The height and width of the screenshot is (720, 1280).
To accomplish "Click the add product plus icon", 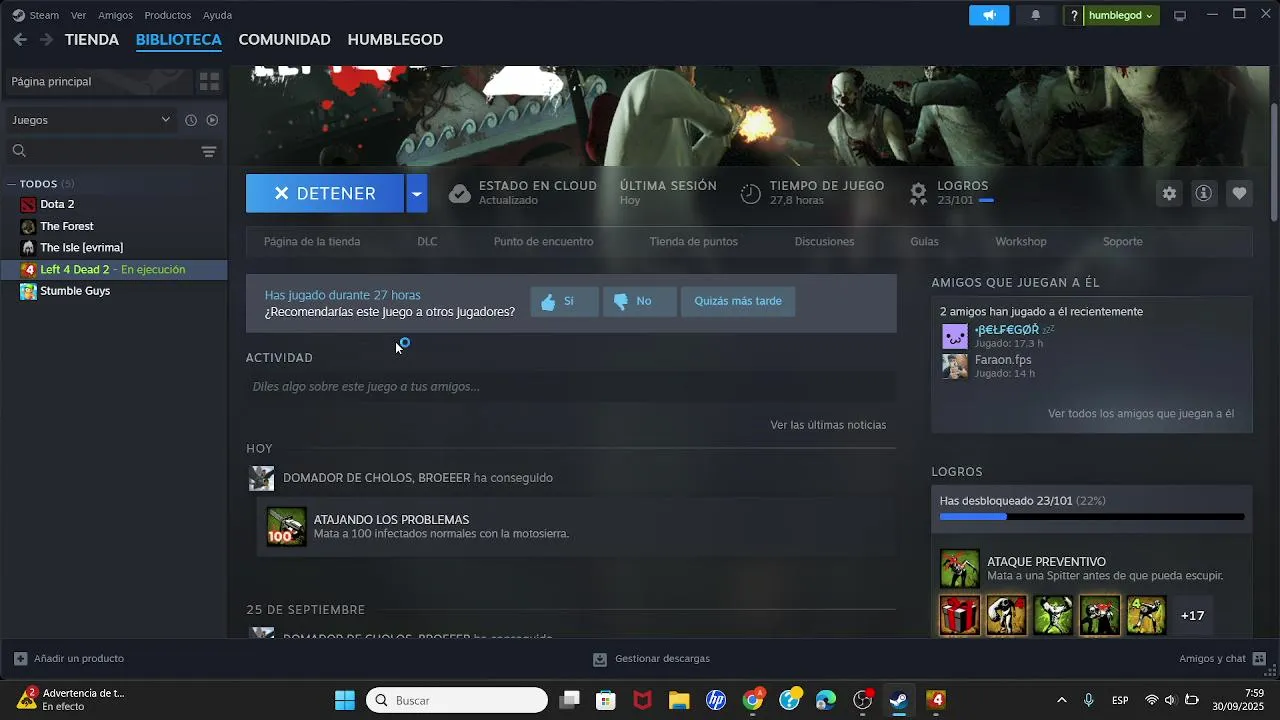I will pyautogui.click(x=20, y=659).
